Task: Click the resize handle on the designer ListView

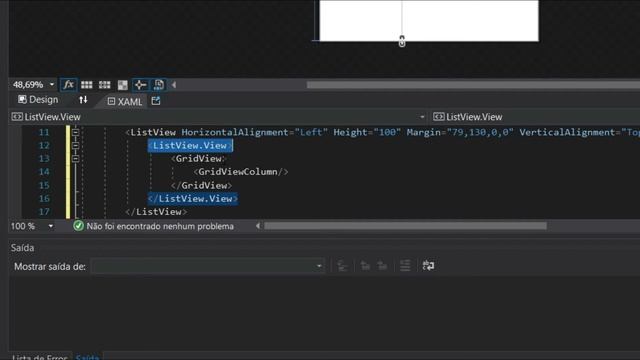Action: click(x=402, y=41)
